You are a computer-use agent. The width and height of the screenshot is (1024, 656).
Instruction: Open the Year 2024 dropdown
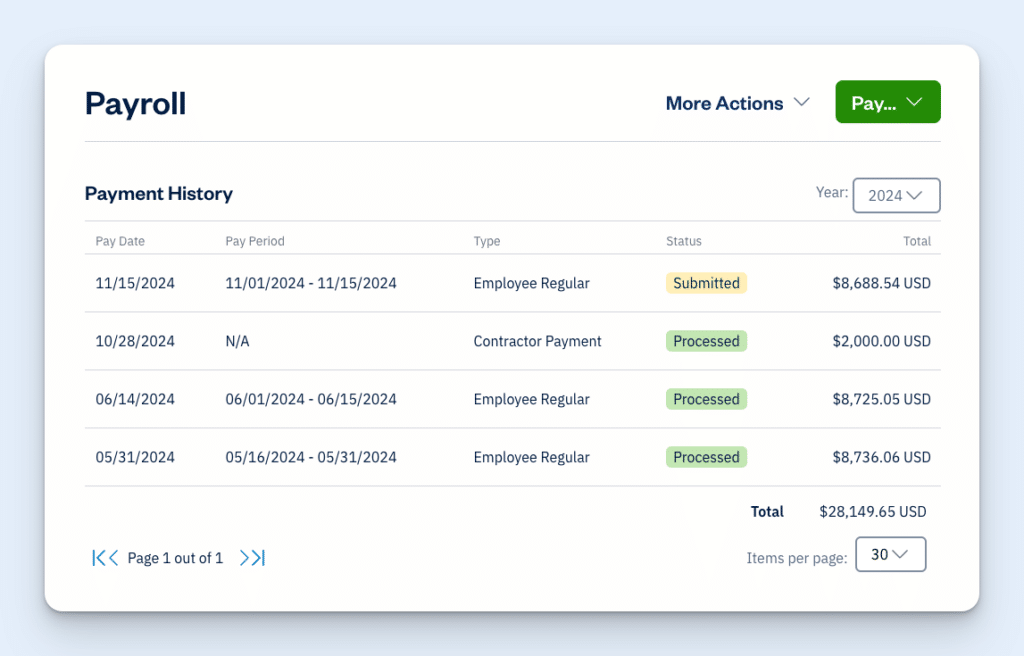896,195
